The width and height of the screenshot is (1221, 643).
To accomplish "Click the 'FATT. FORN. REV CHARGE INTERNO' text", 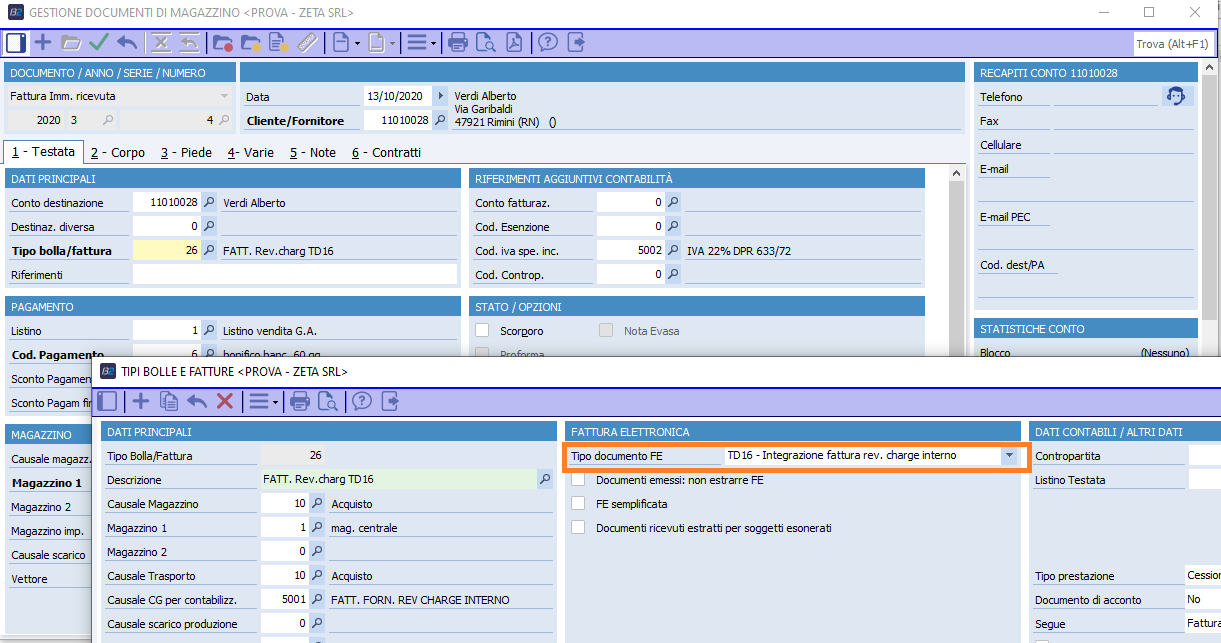I will [x=420, y=600].
